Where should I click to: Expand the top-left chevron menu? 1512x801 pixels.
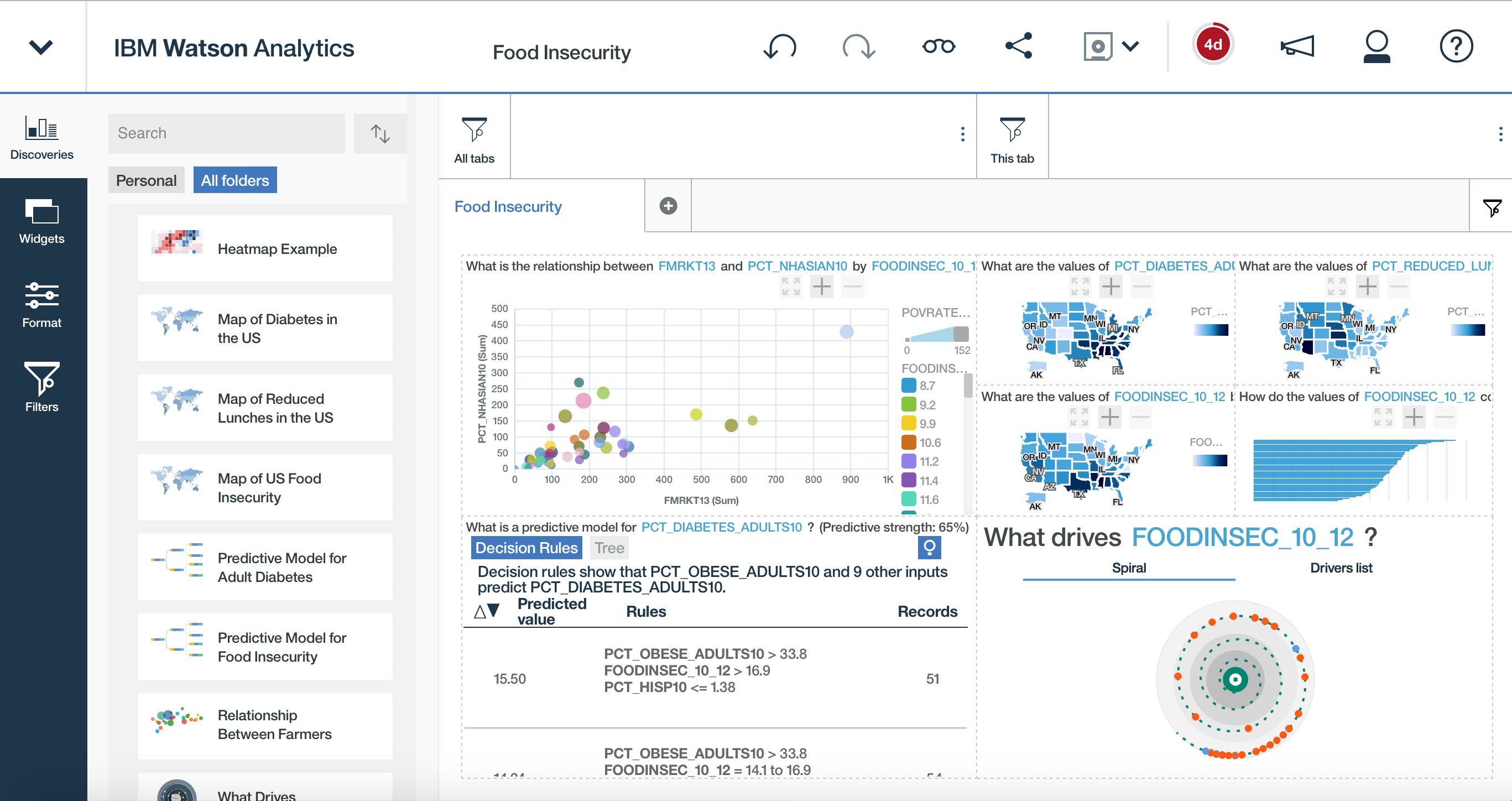(x=41, y=46)
